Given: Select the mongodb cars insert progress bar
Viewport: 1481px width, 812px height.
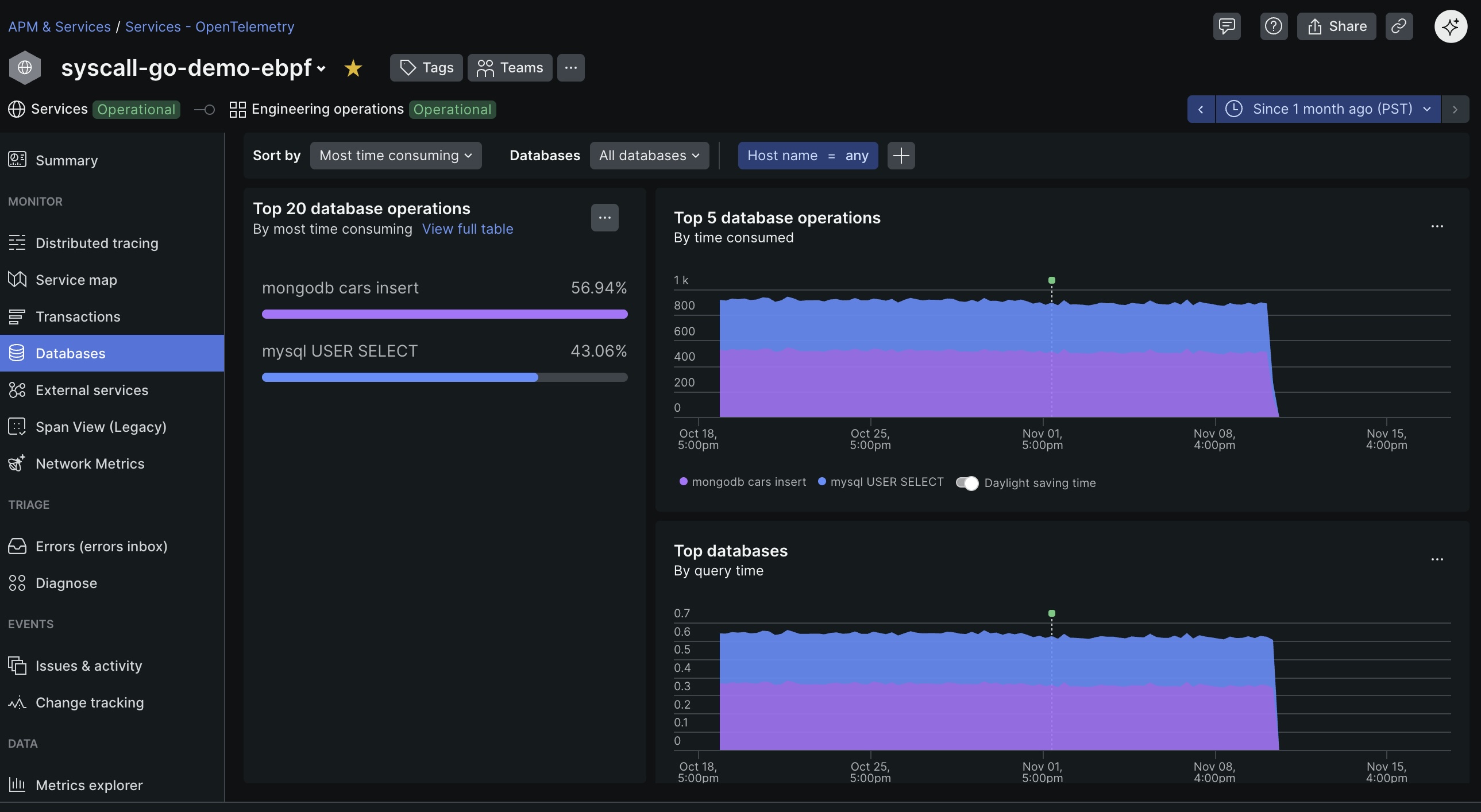Looking at the screenshot, I should [445, 314].
